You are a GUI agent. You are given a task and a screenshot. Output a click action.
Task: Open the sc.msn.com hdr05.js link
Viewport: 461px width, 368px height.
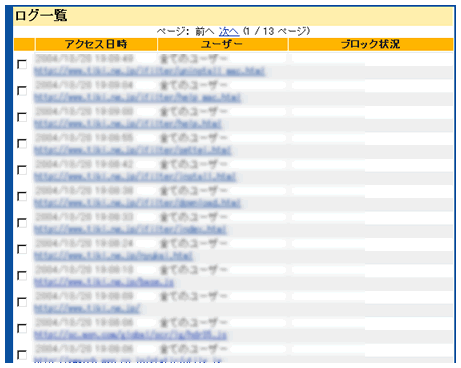(x=130, y=335)
